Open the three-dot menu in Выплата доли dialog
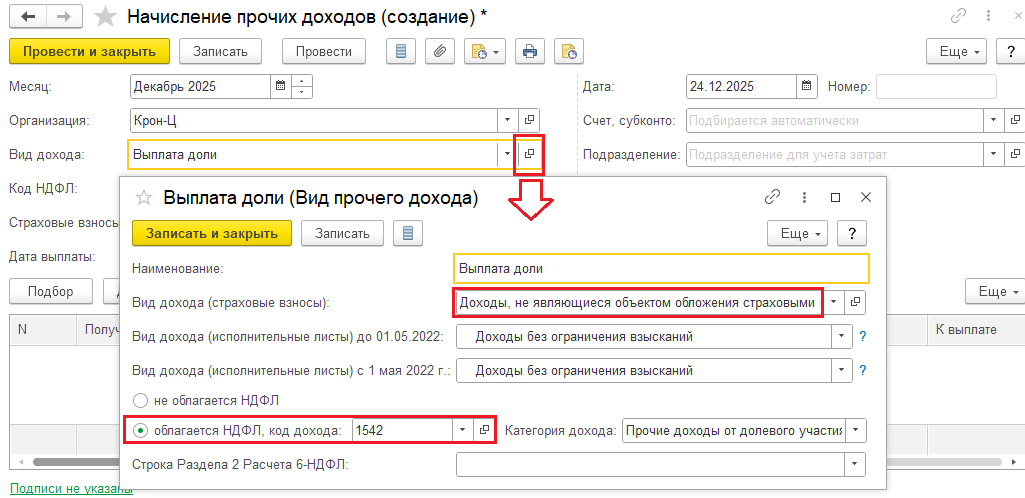Image resolution: width=1025 pixels, height=498 pixels. 805,197
